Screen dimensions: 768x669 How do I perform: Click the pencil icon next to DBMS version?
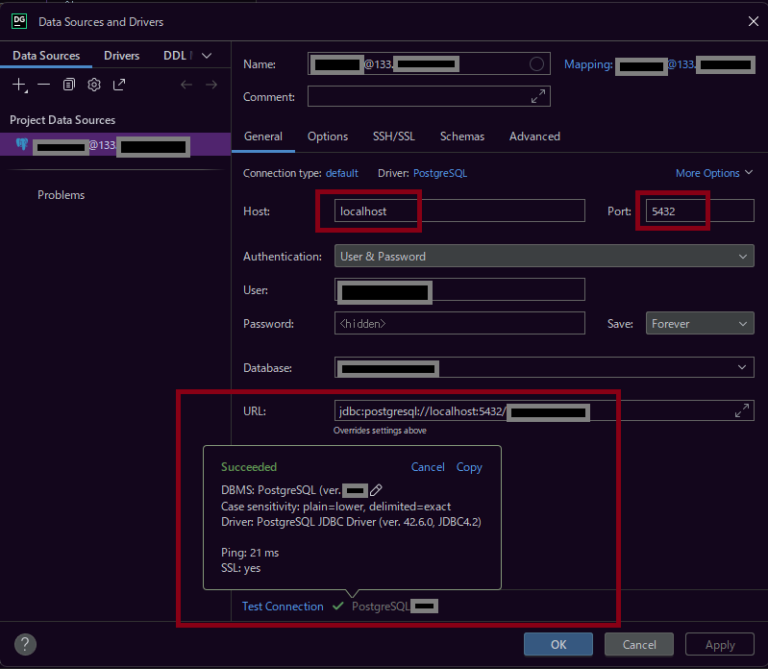pos(376,490)
